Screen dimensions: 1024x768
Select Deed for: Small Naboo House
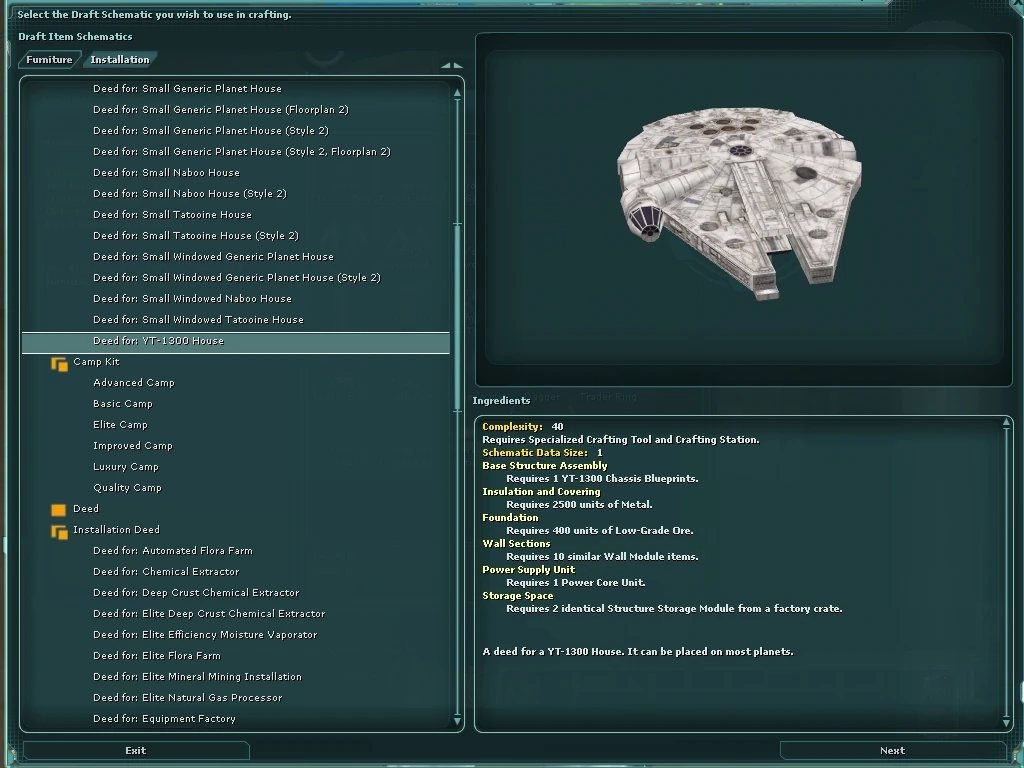coord(167,172)
